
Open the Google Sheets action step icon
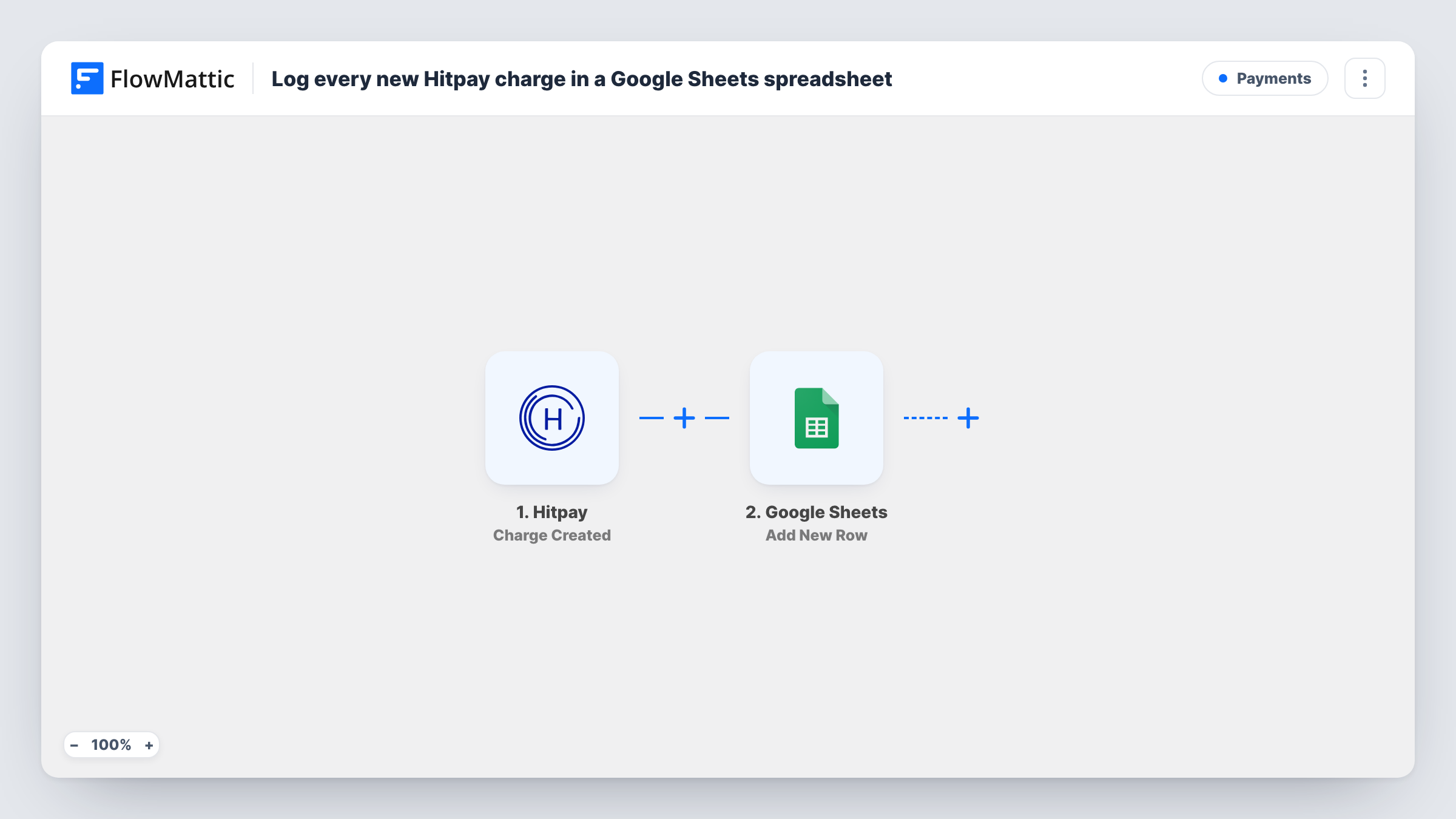click(x=816, y=418)
